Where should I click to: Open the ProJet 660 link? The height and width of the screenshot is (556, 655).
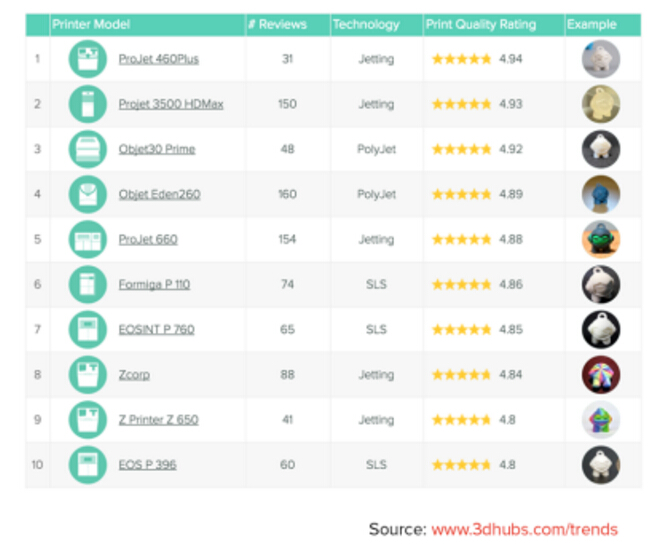[x=148, y=240]
